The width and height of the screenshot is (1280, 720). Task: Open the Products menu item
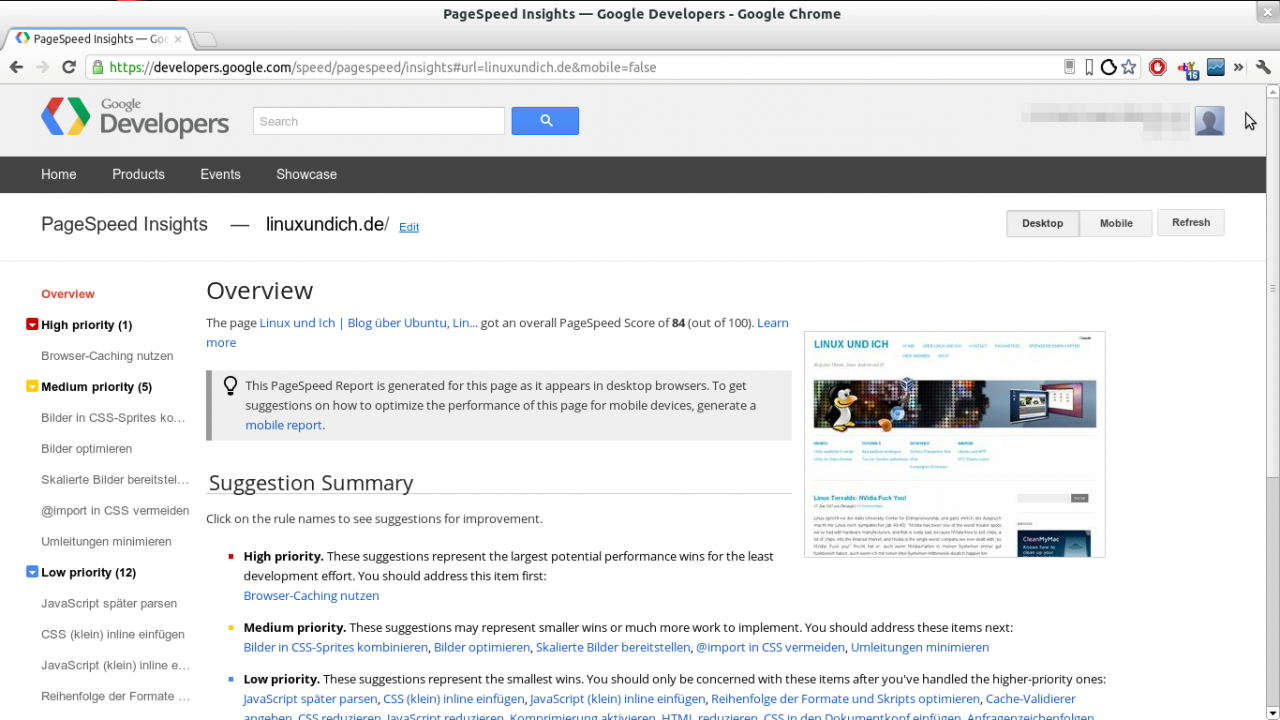[138, 174]
